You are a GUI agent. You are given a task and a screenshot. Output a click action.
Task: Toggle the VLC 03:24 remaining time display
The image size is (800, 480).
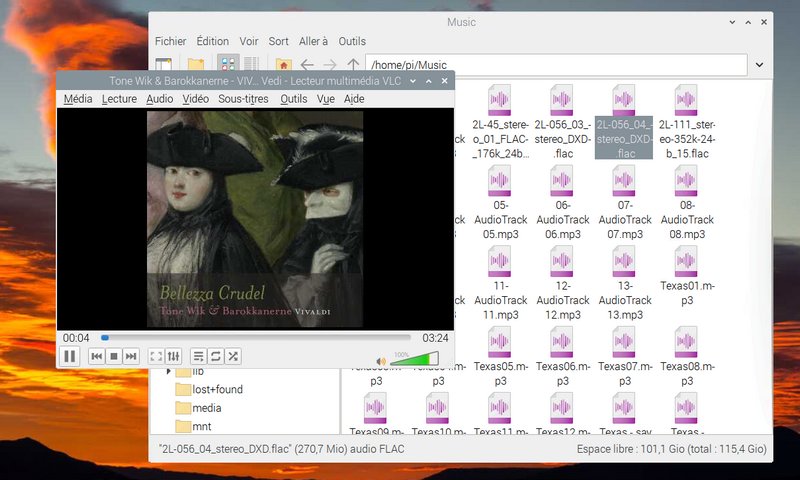coord(435,338)
